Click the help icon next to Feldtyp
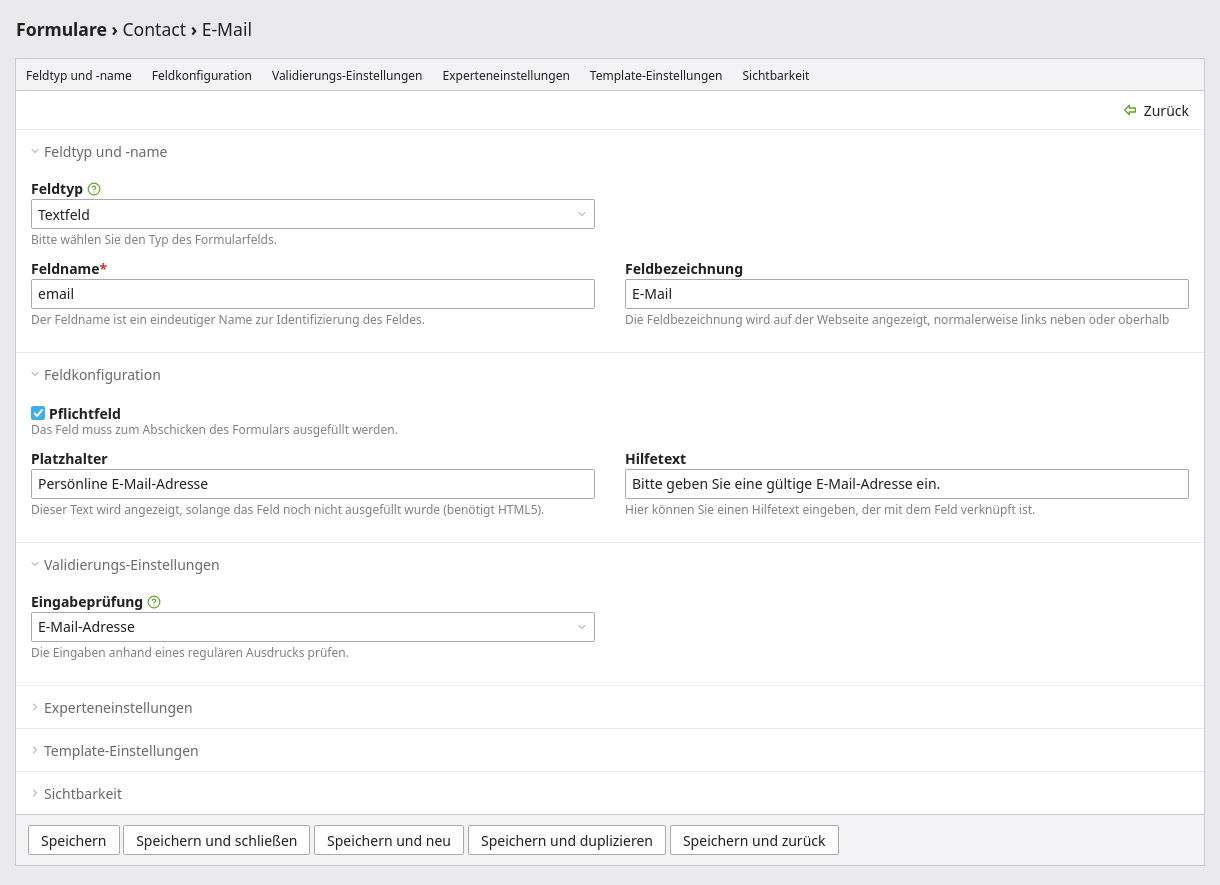The image size is (1220, 885). (x=94, y=189)
